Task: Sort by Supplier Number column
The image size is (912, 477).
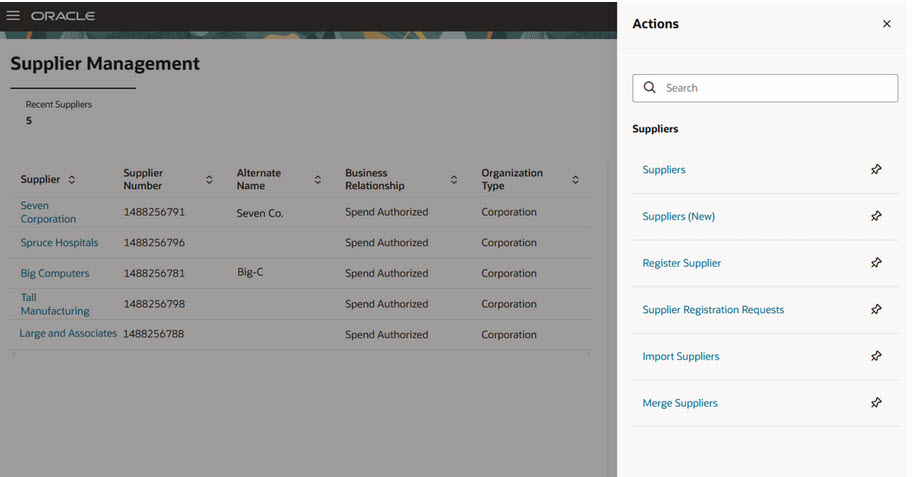Action: click(209, 180)
